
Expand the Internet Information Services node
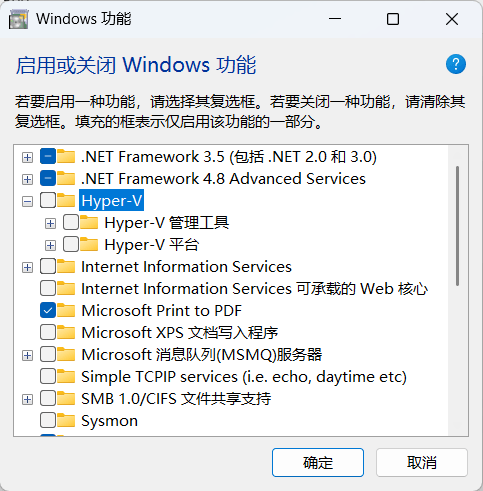(27, 267)
